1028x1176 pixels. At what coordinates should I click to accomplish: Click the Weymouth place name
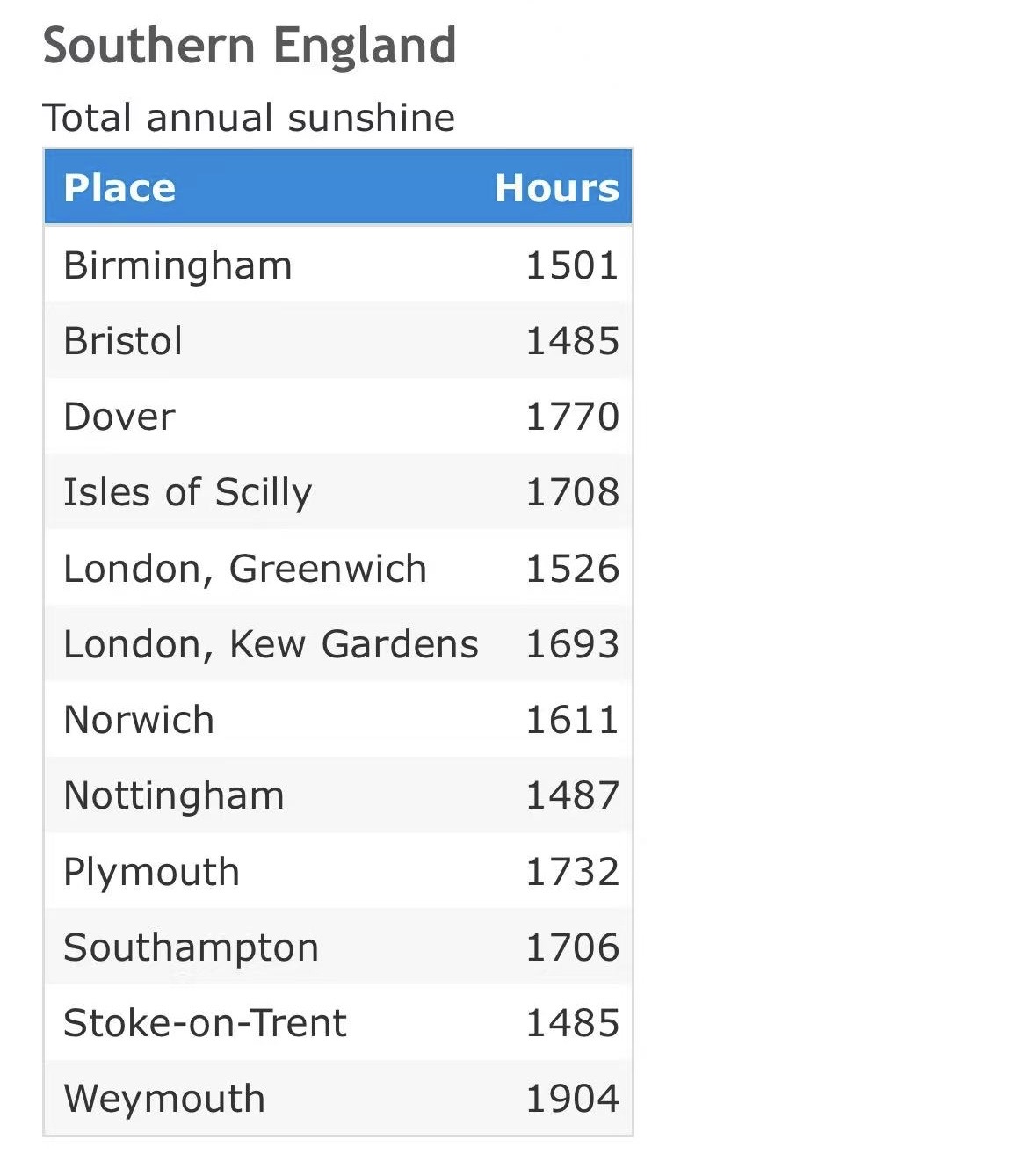(x=164, y=1099)
